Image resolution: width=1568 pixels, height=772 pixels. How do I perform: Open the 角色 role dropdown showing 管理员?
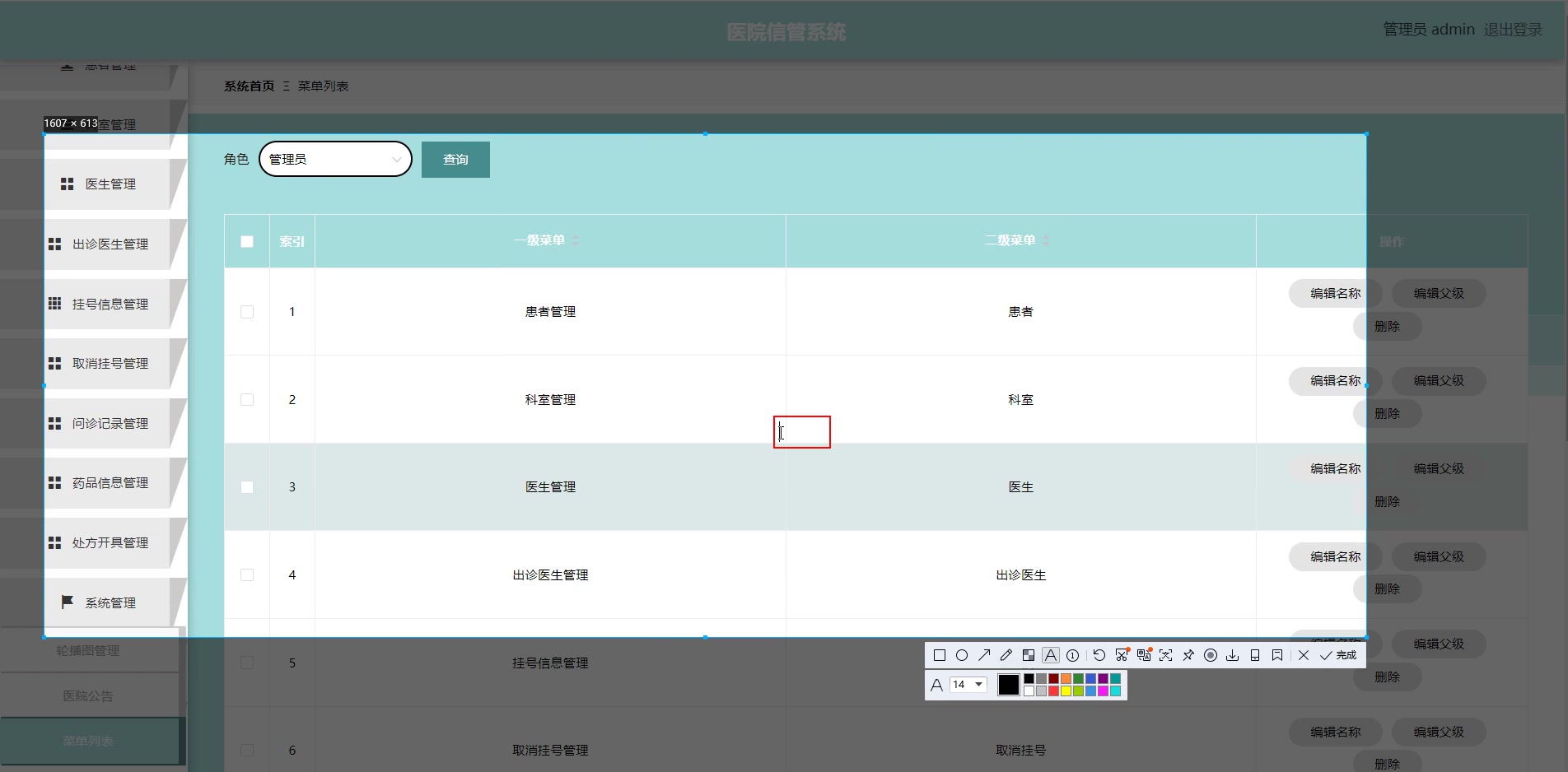(x=334, y=159)
